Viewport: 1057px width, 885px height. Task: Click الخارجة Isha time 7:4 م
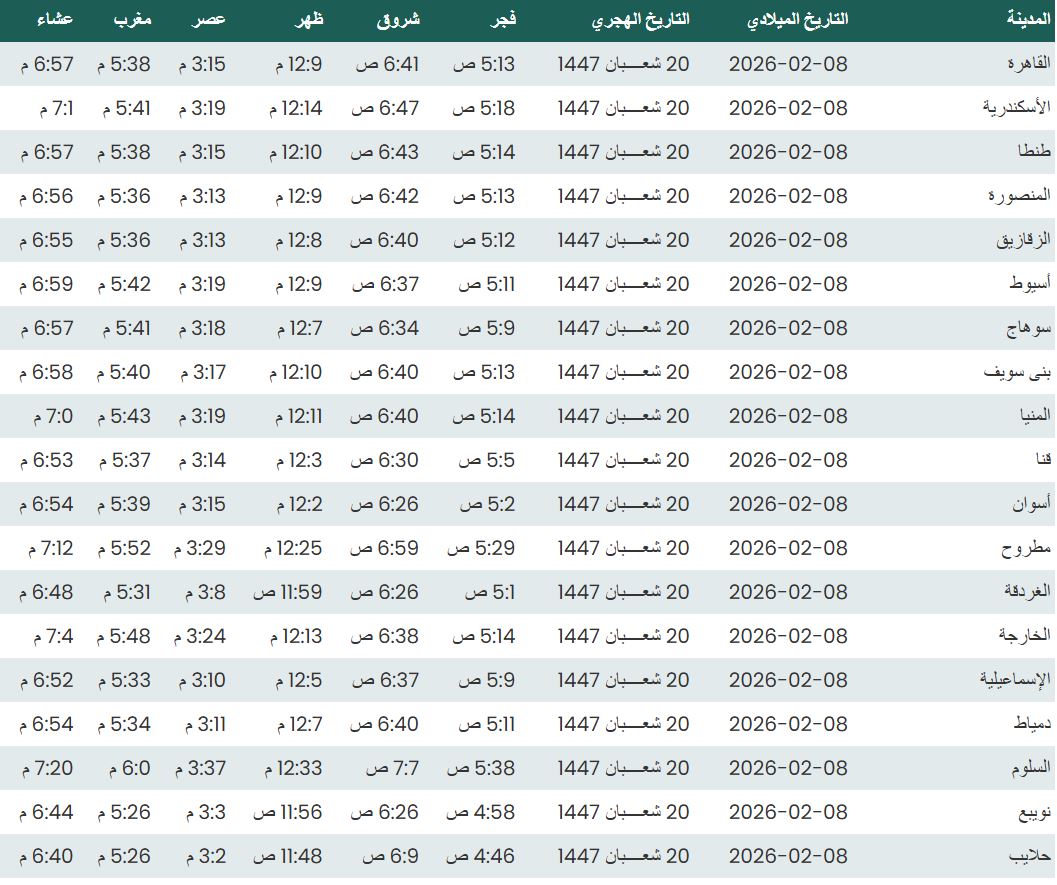pos(53,636)
